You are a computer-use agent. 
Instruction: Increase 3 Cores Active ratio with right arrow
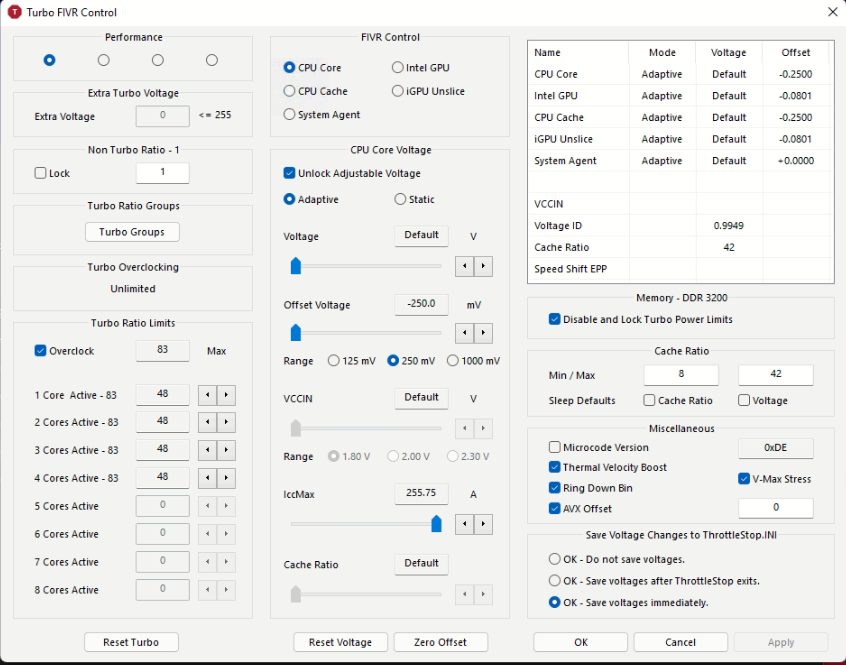tap(226, 450)
